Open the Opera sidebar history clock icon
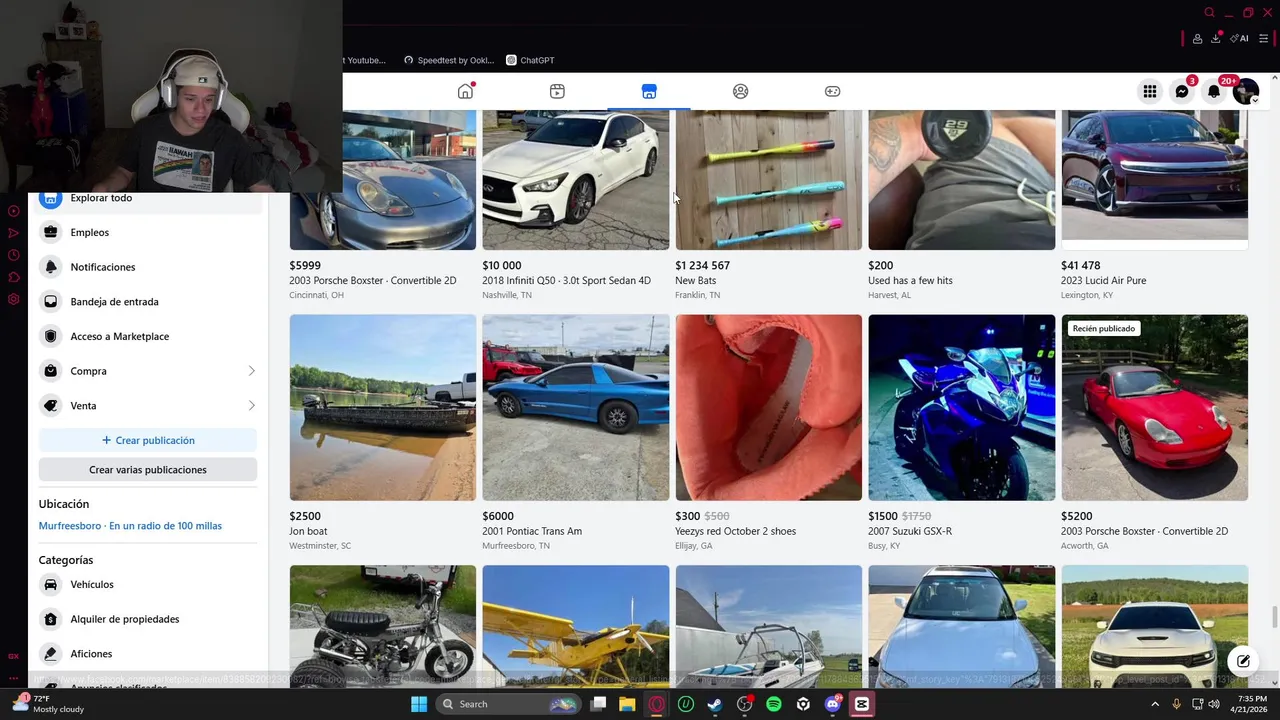Viewport: 1280px width, 720px height. [x=13, y=255]
